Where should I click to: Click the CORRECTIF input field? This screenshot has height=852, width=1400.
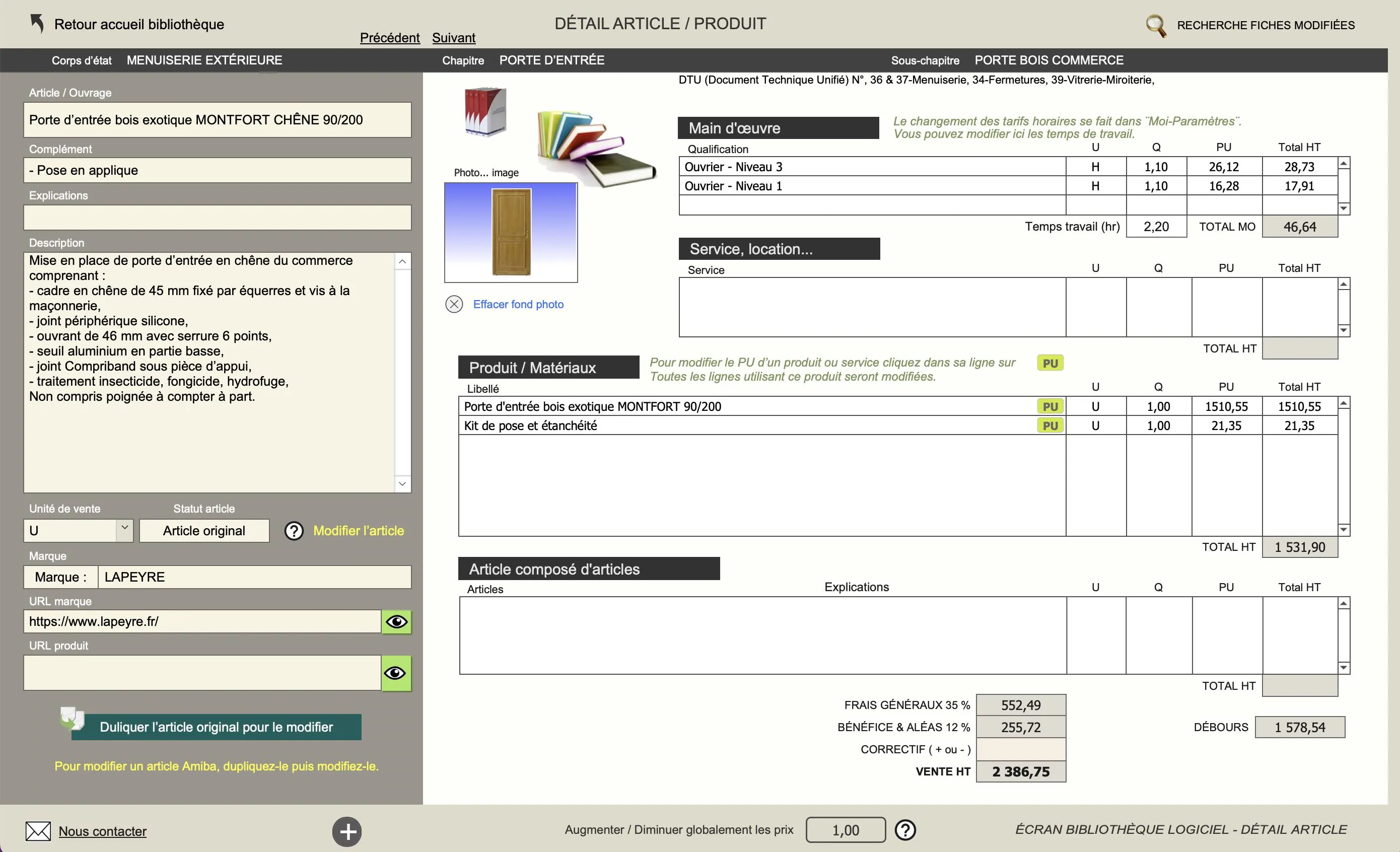(1020, 750)
